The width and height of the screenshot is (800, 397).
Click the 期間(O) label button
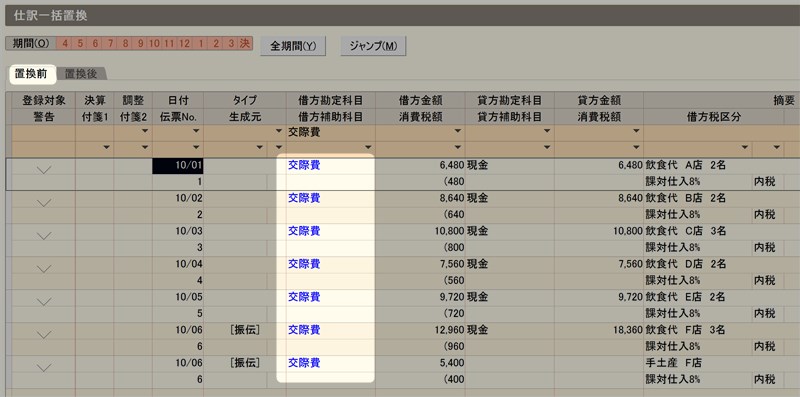click(x=31, y=43)
